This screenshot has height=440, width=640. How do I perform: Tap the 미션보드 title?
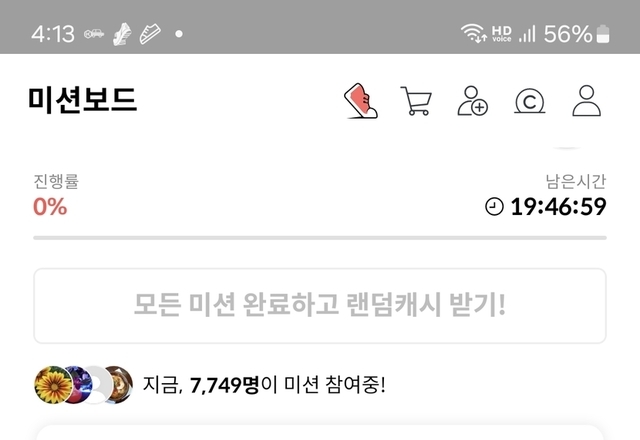(82, 100)
